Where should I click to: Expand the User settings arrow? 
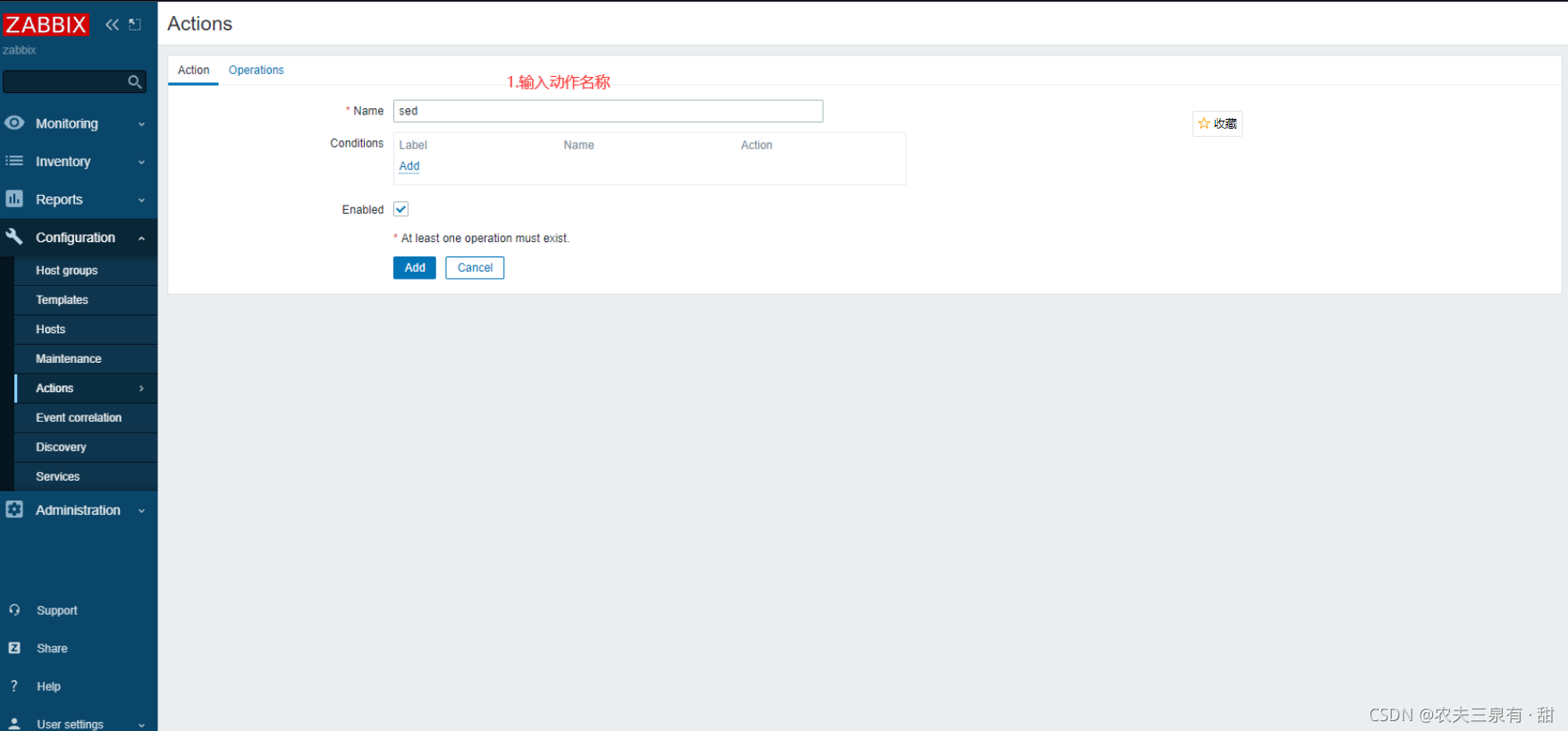(x=141, y=725)
